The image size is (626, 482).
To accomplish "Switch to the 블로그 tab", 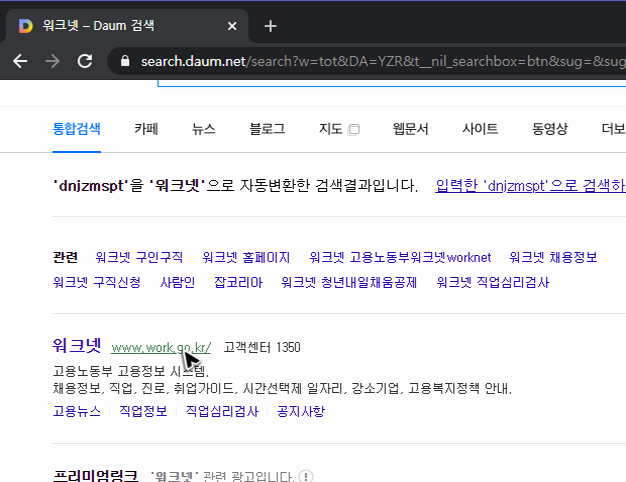I will [x=267, y=129].
